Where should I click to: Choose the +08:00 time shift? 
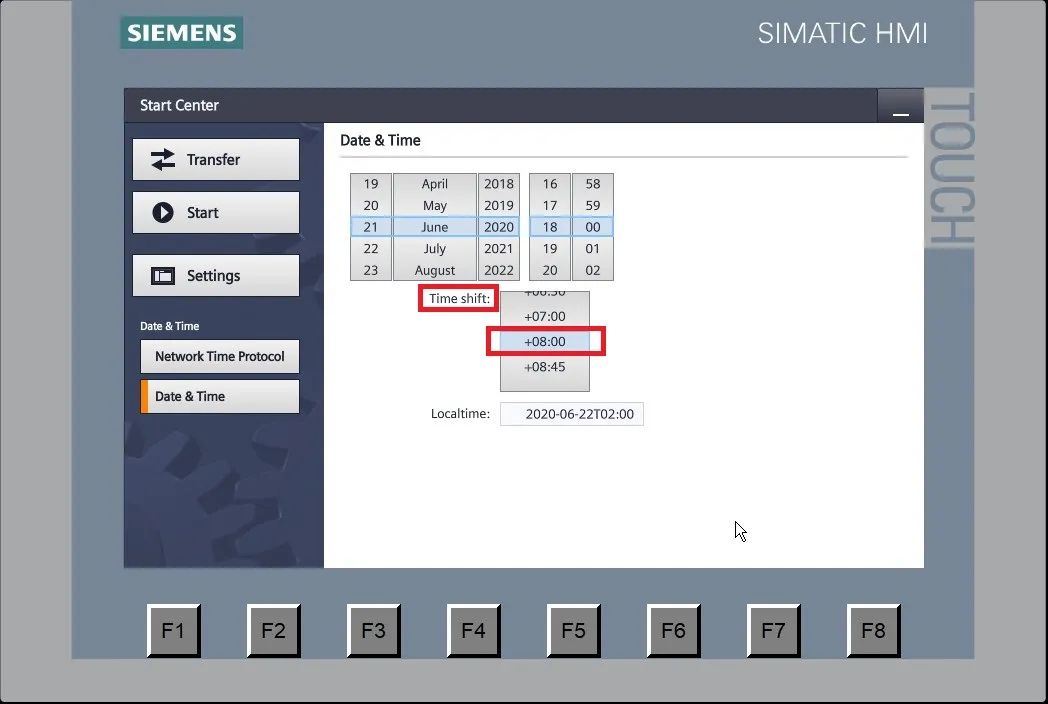[x=545, y=342]
